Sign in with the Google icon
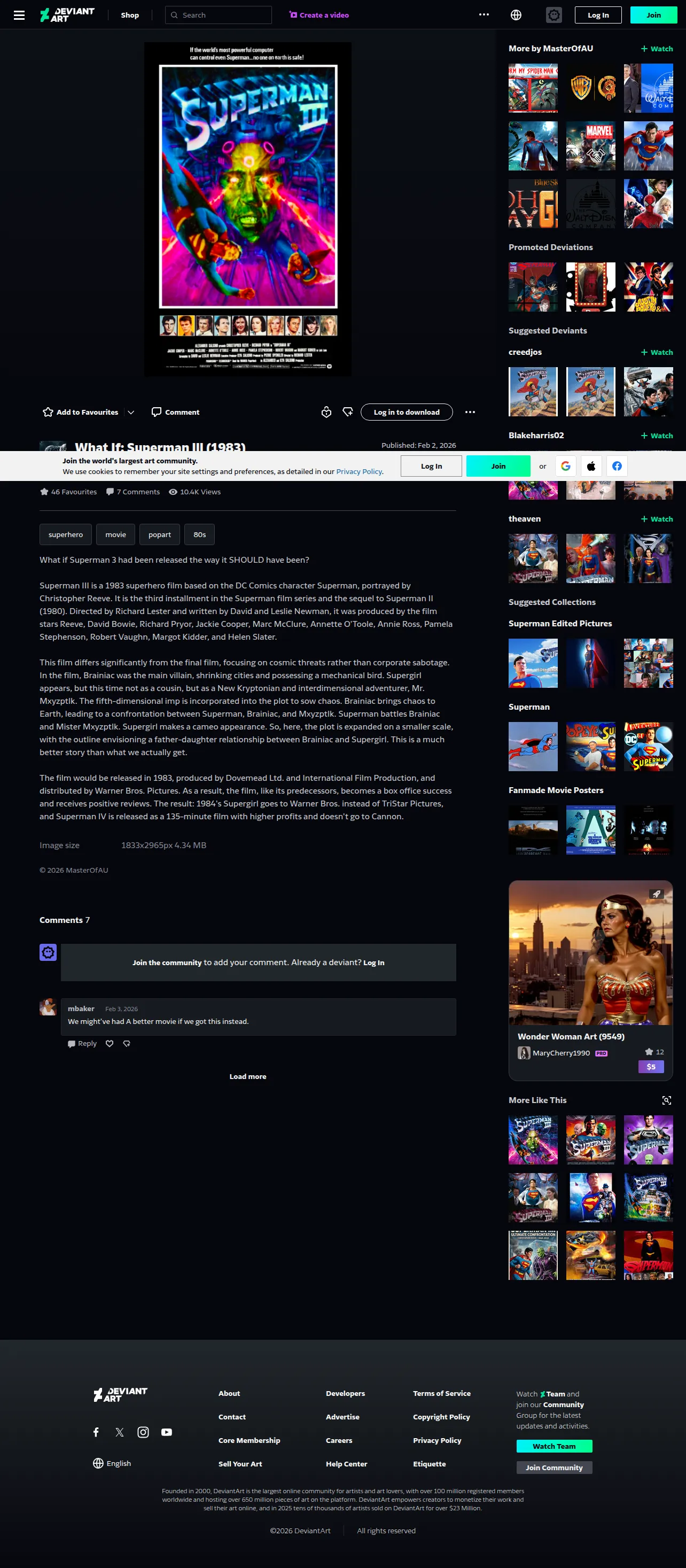This screenshot has width=686, height=1568. click(x=565, y=466)
